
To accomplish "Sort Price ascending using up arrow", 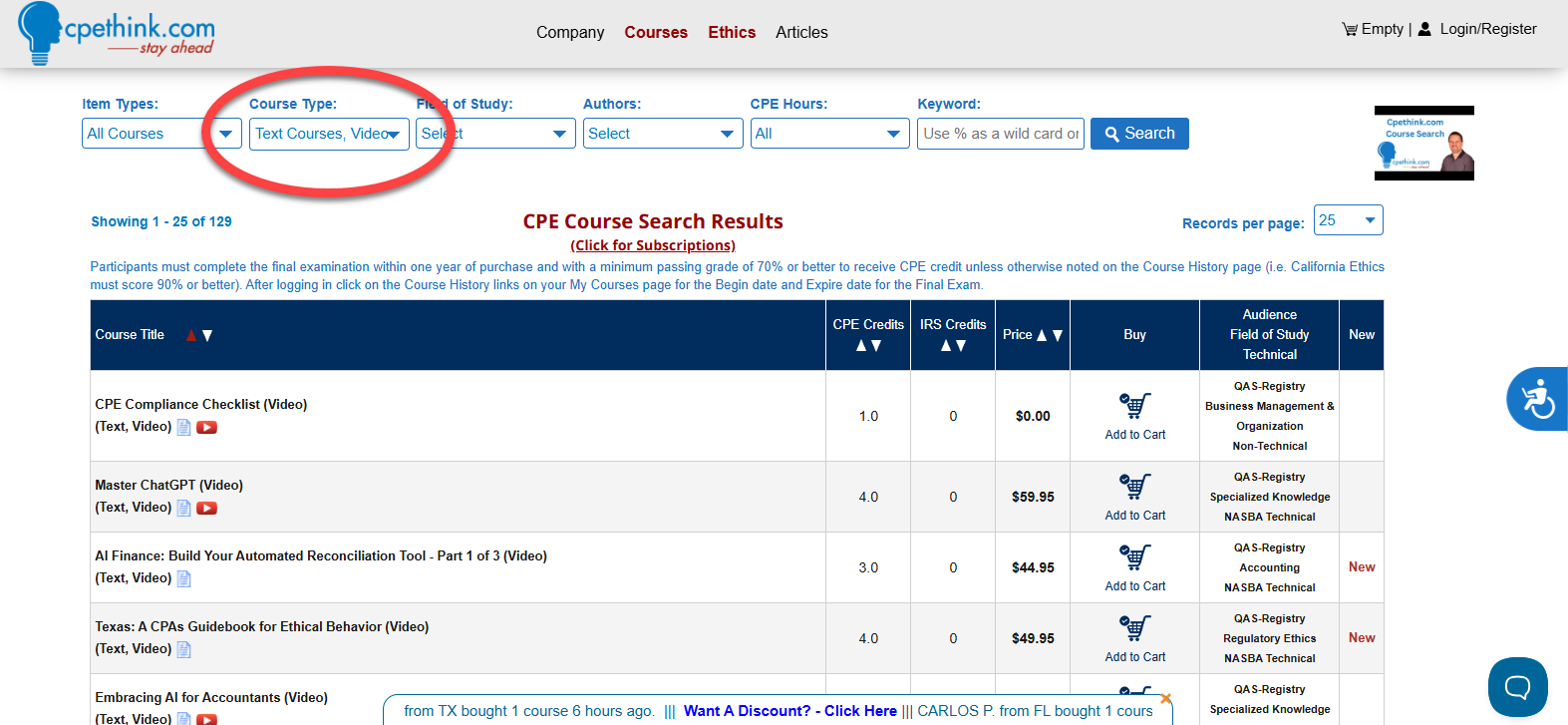I will coord(1042,335).
